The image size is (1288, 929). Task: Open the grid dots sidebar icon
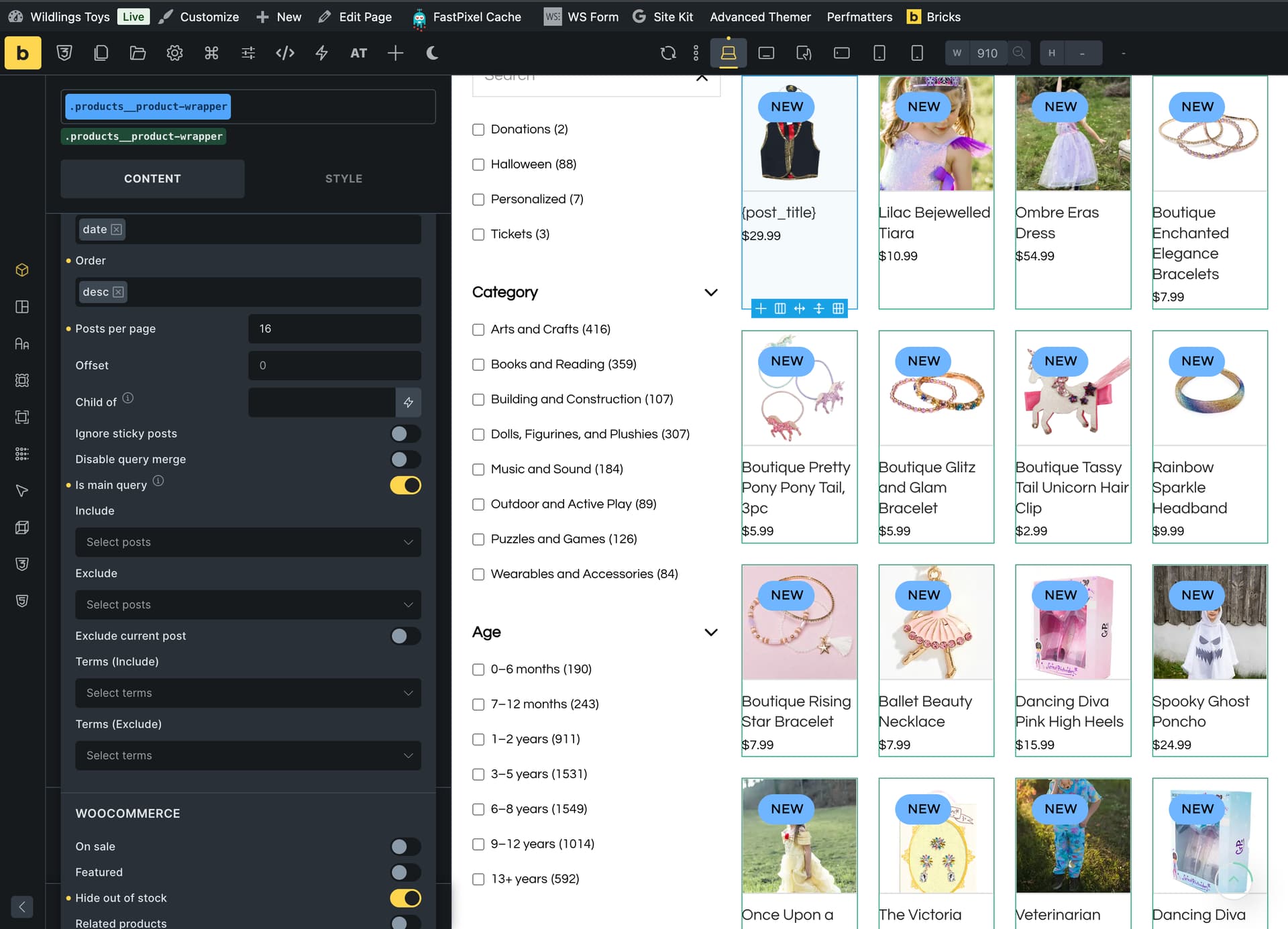coord(22,454)
